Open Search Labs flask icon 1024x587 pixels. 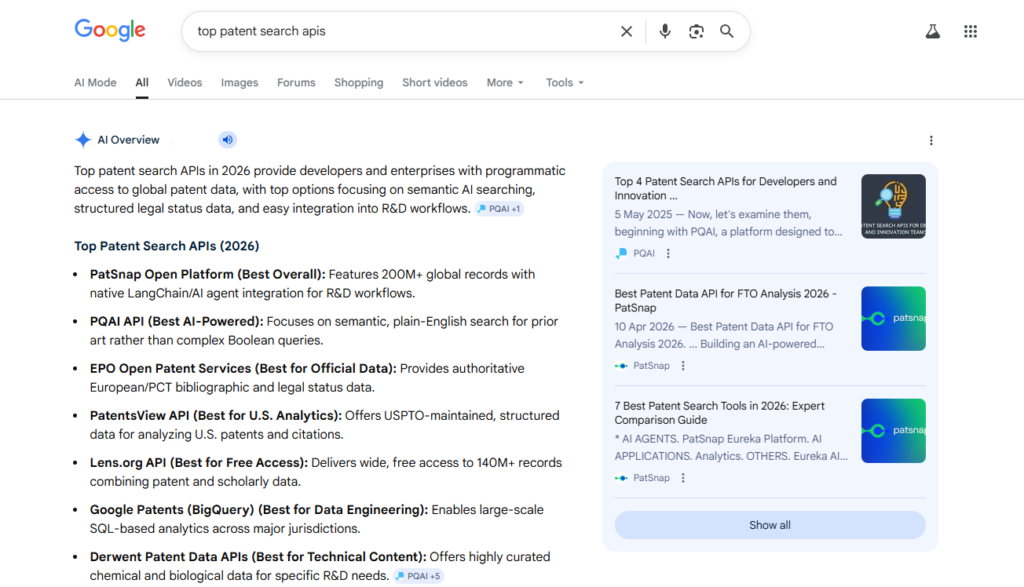click(x=932, y=31)
